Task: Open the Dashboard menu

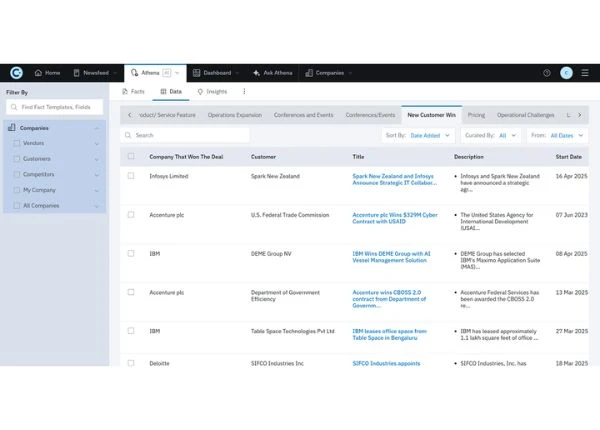Action: [215, 73]
